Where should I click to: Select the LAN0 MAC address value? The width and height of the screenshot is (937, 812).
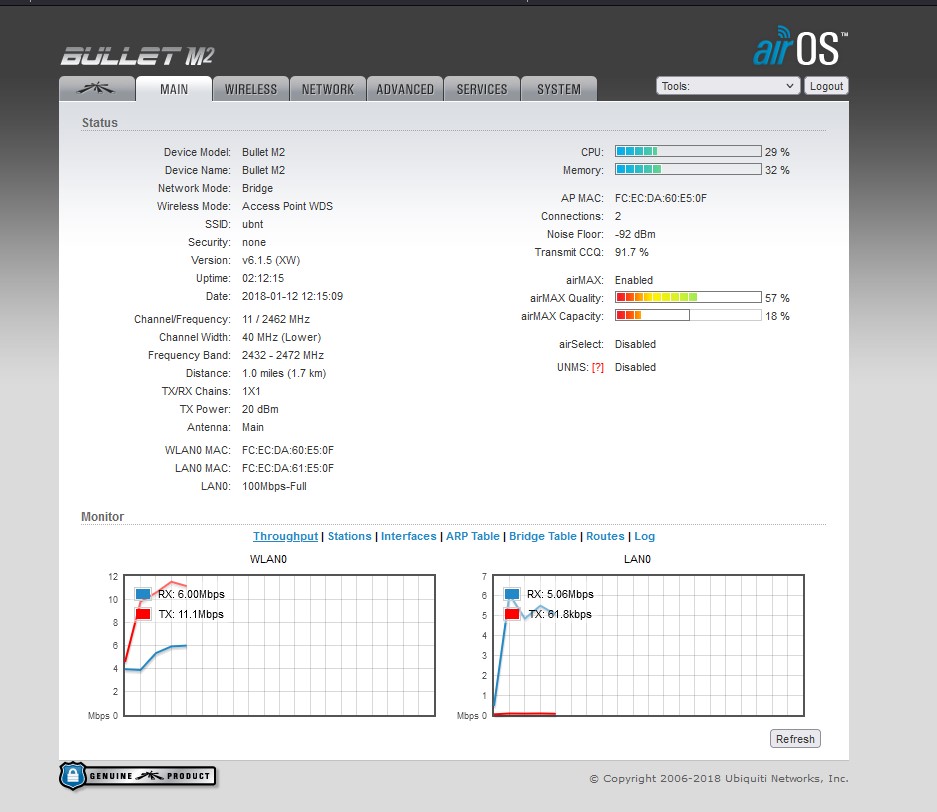287,468
